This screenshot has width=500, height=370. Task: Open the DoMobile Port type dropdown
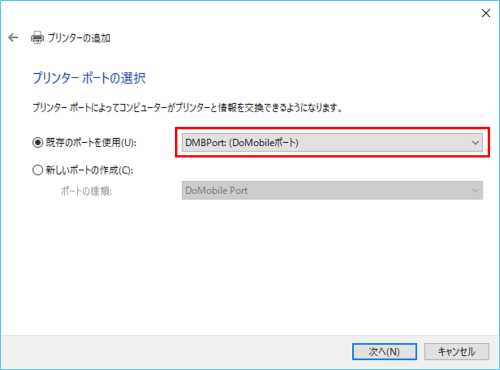(x=332, y=190)
